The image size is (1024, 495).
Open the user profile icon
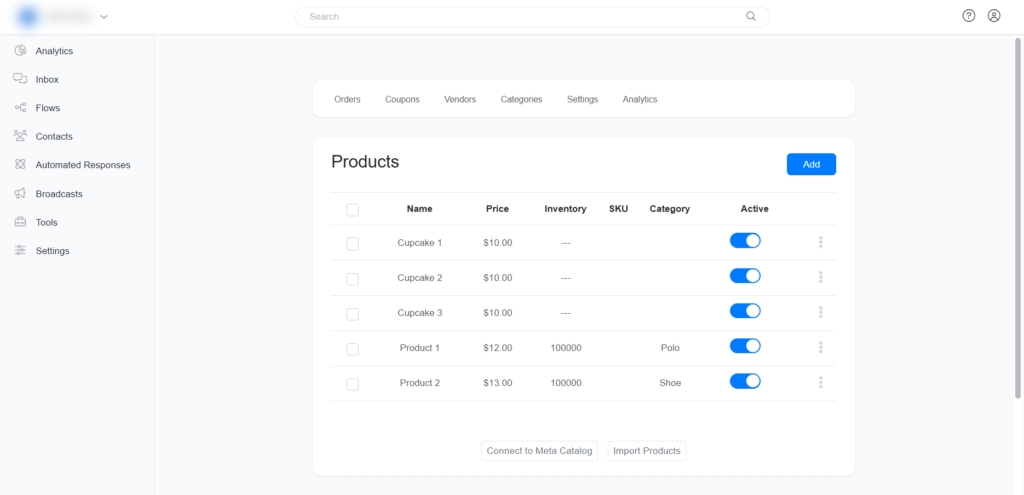[994, 16]
